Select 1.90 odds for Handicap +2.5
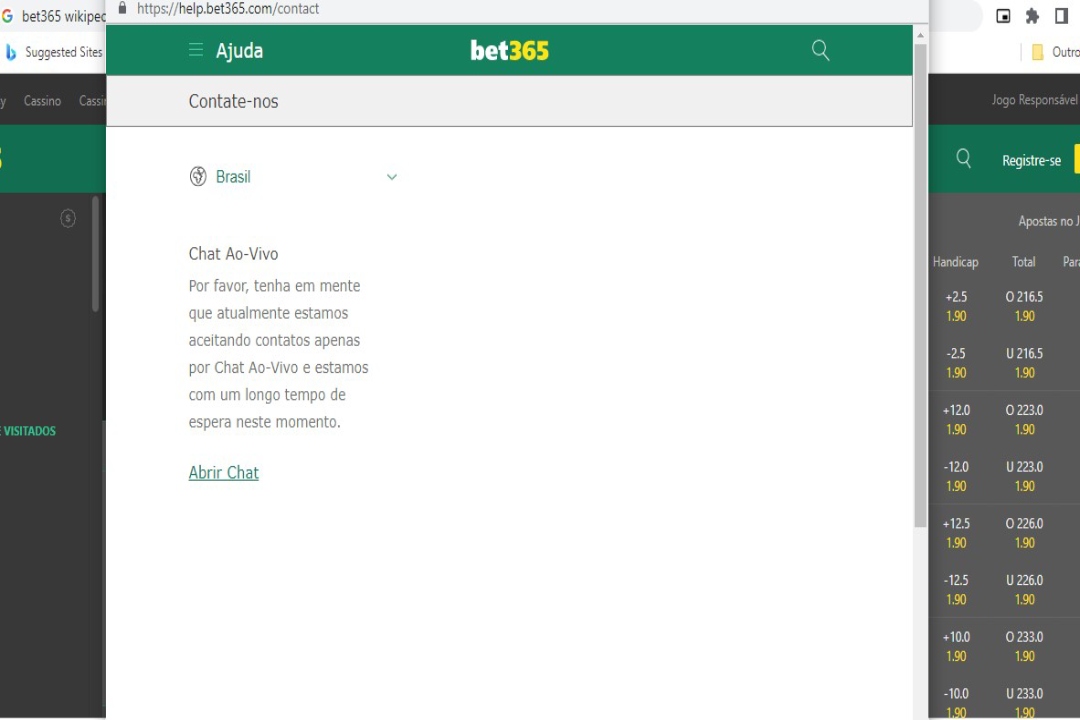This screenshot has height=720, width=1080. (955, 306)
